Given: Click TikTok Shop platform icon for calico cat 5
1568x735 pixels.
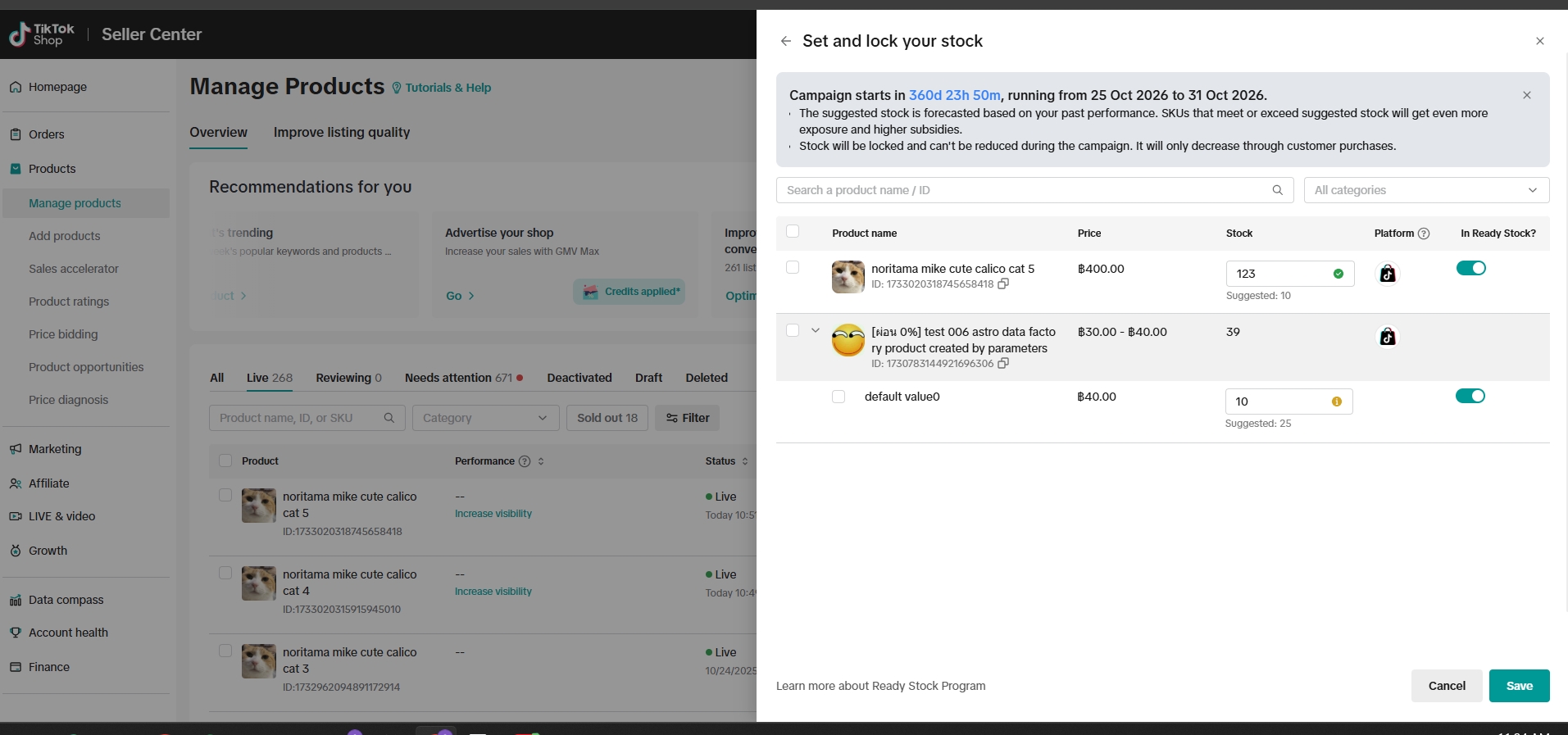Looking at the screenshot, I should [x=1387, y=274].
